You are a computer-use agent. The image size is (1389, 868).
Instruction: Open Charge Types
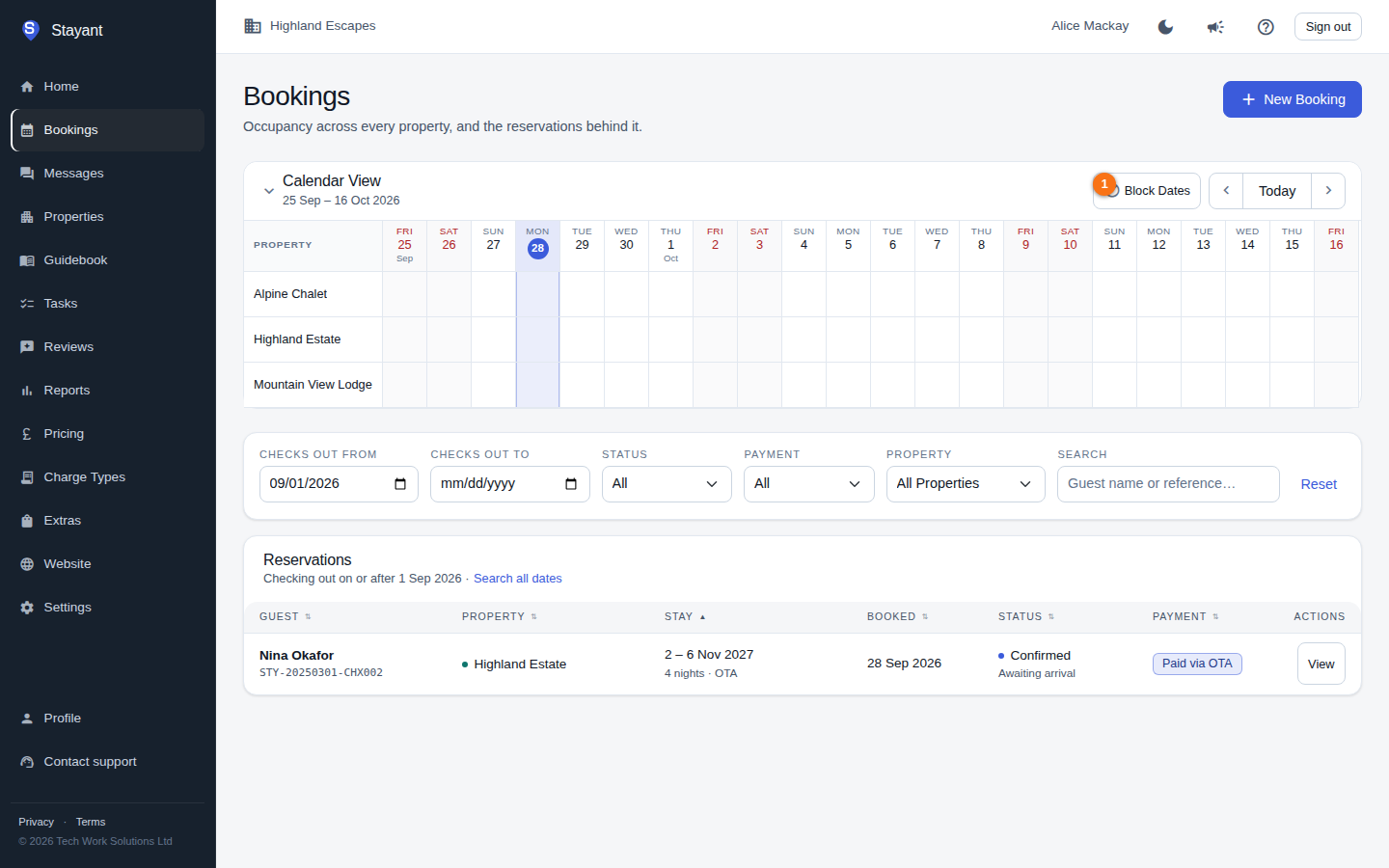107,477
